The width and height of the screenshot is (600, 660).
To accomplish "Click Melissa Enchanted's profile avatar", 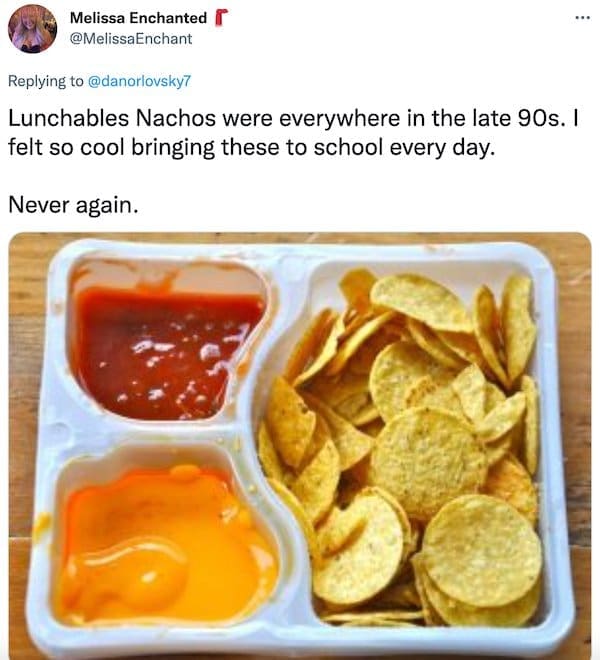I will click(32, 29).
